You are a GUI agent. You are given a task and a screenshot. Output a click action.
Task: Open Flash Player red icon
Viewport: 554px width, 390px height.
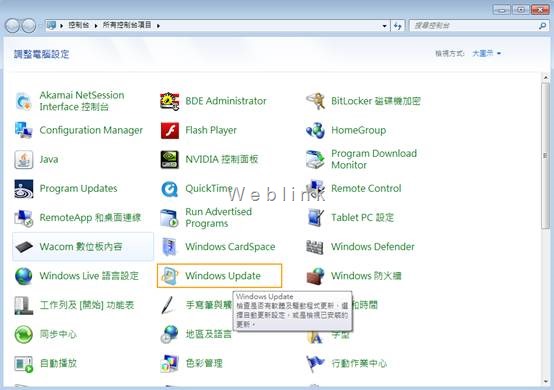pyautogui.click(x=170, y=130)
